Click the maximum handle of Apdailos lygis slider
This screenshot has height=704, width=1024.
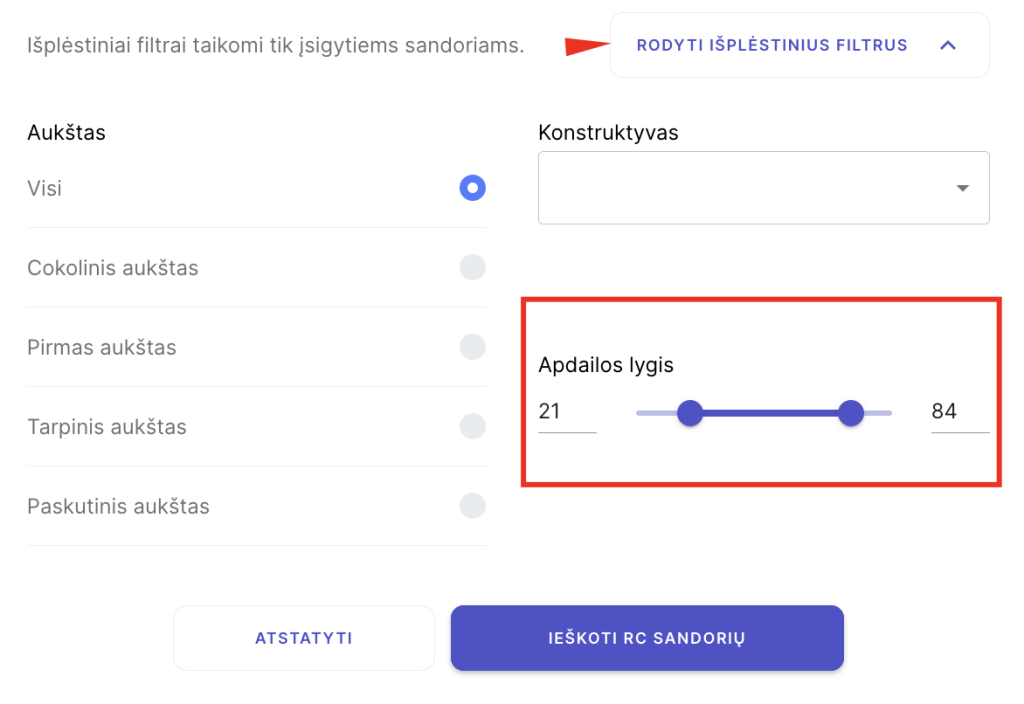851,412
